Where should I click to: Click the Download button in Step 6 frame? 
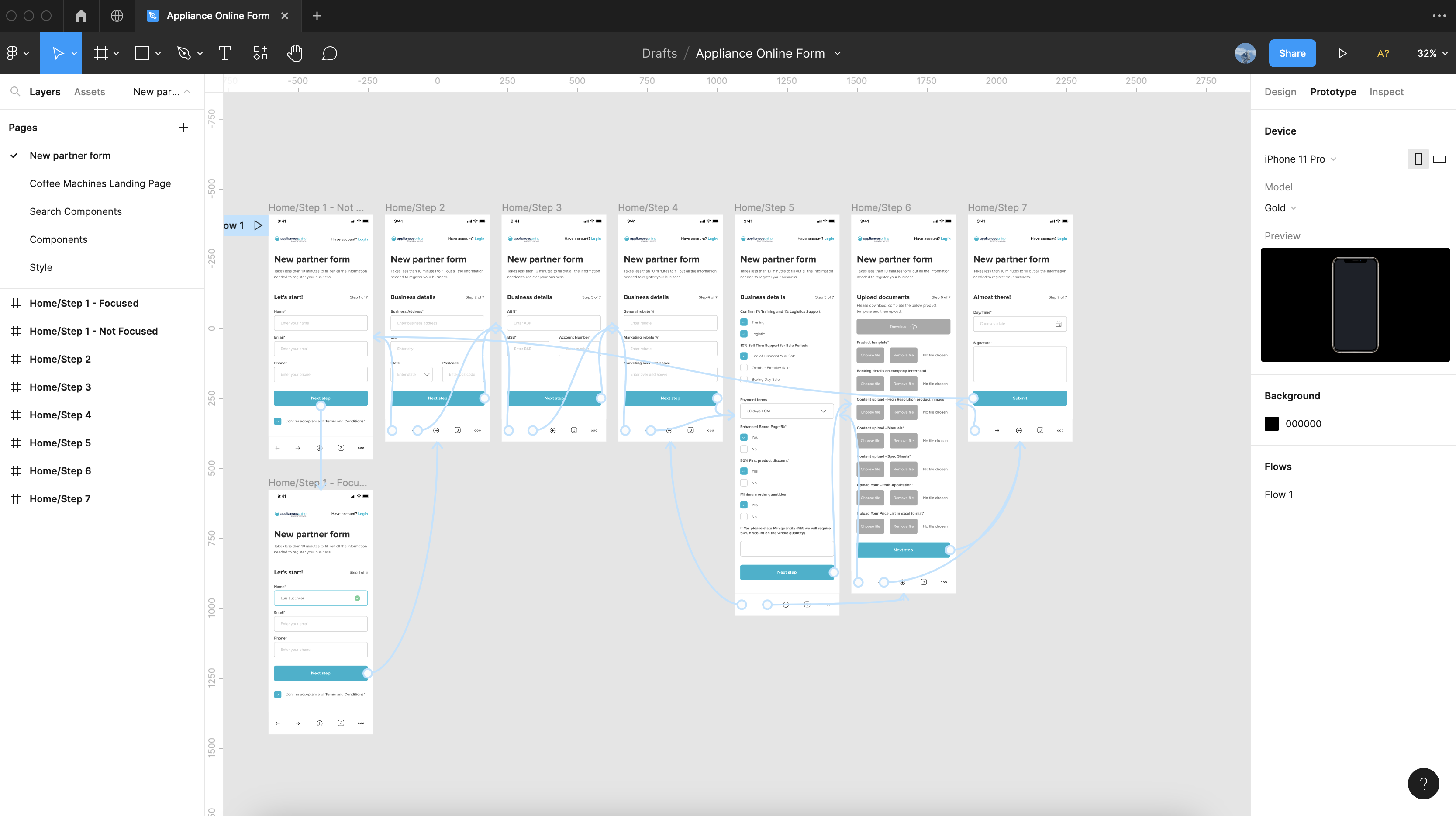[903, 326]
